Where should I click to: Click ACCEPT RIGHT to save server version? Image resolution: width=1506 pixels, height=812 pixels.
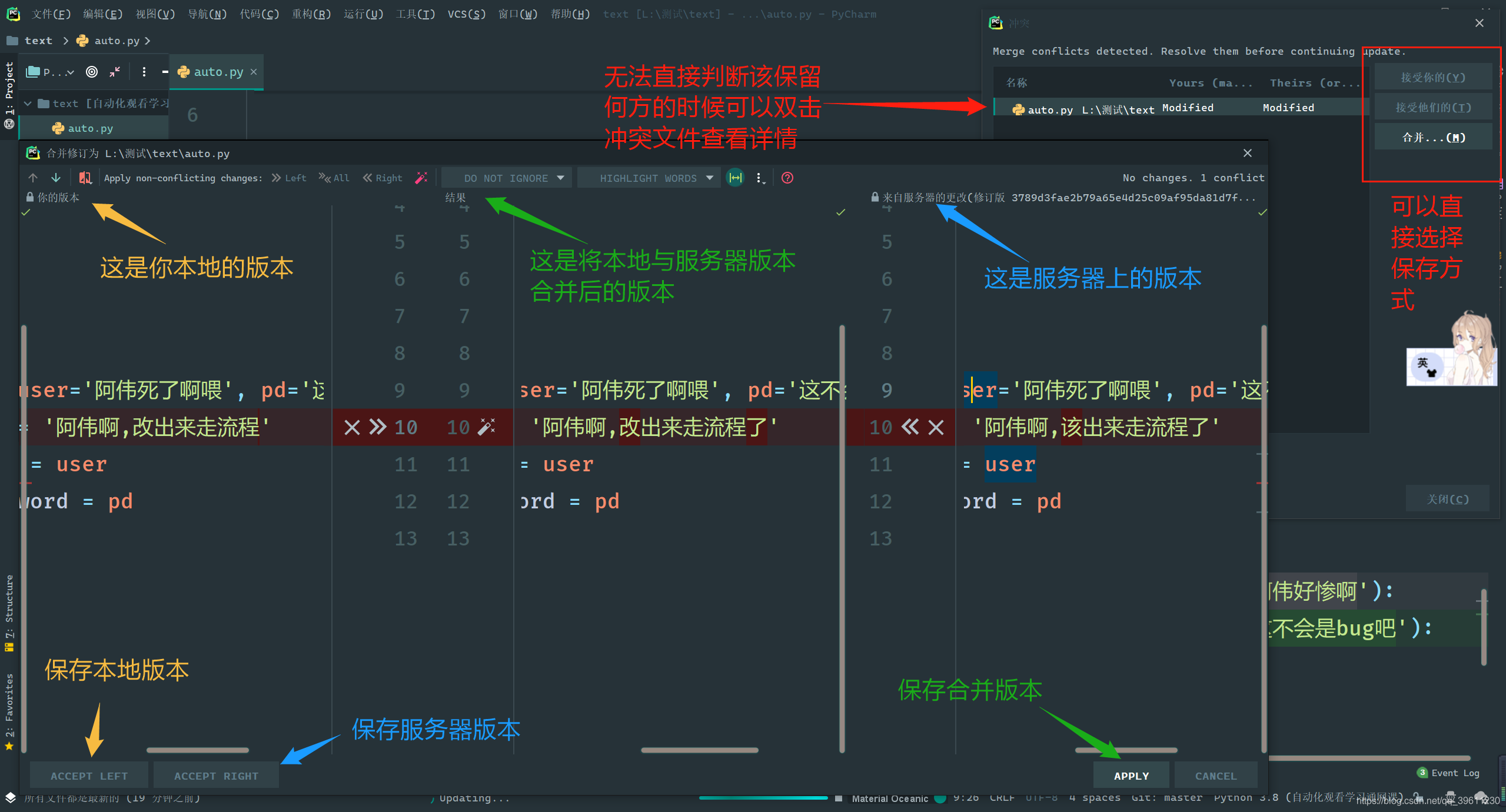(216, 775)
